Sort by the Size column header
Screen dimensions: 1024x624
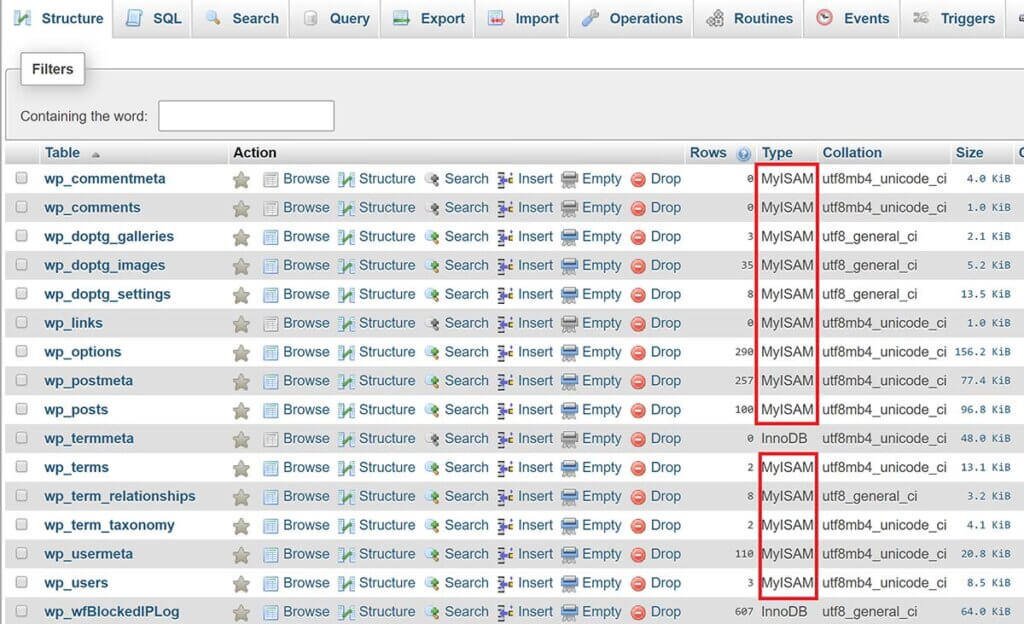(969, 153)
